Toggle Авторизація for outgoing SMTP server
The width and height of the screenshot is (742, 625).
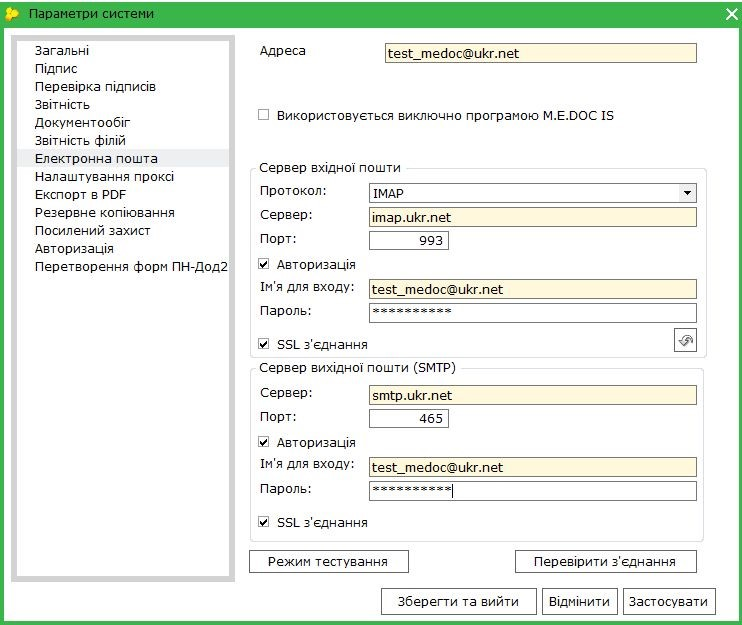coord(264,442)
